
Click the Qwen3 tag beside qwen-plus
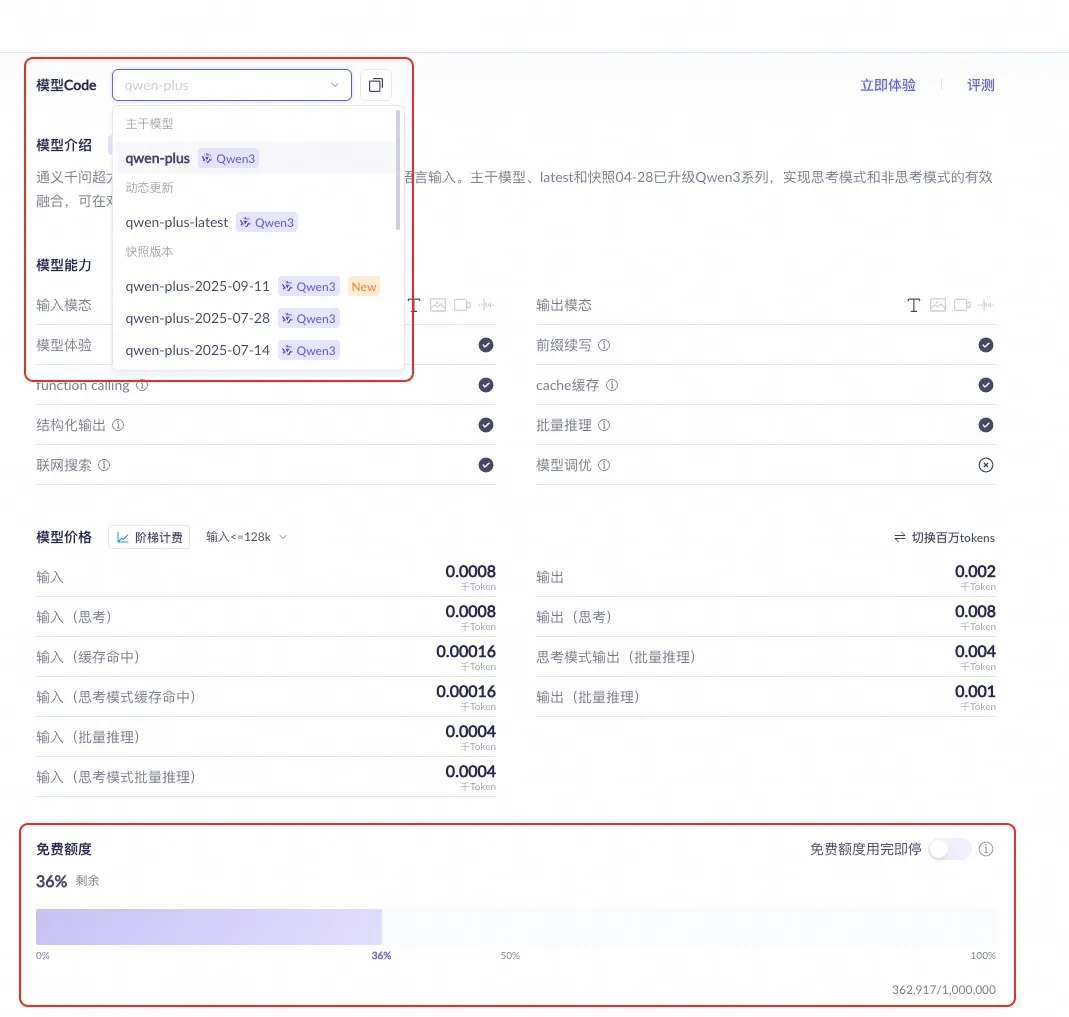[x=228, y=158]
